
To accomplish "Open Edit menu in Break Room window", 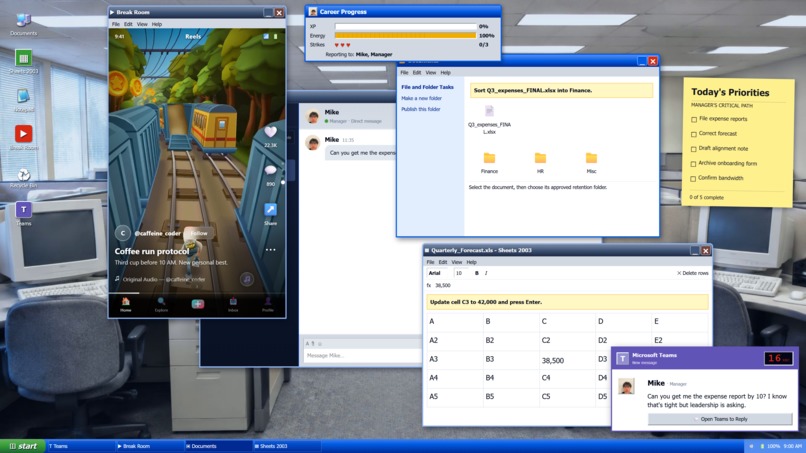I will (x=128, y=24).
